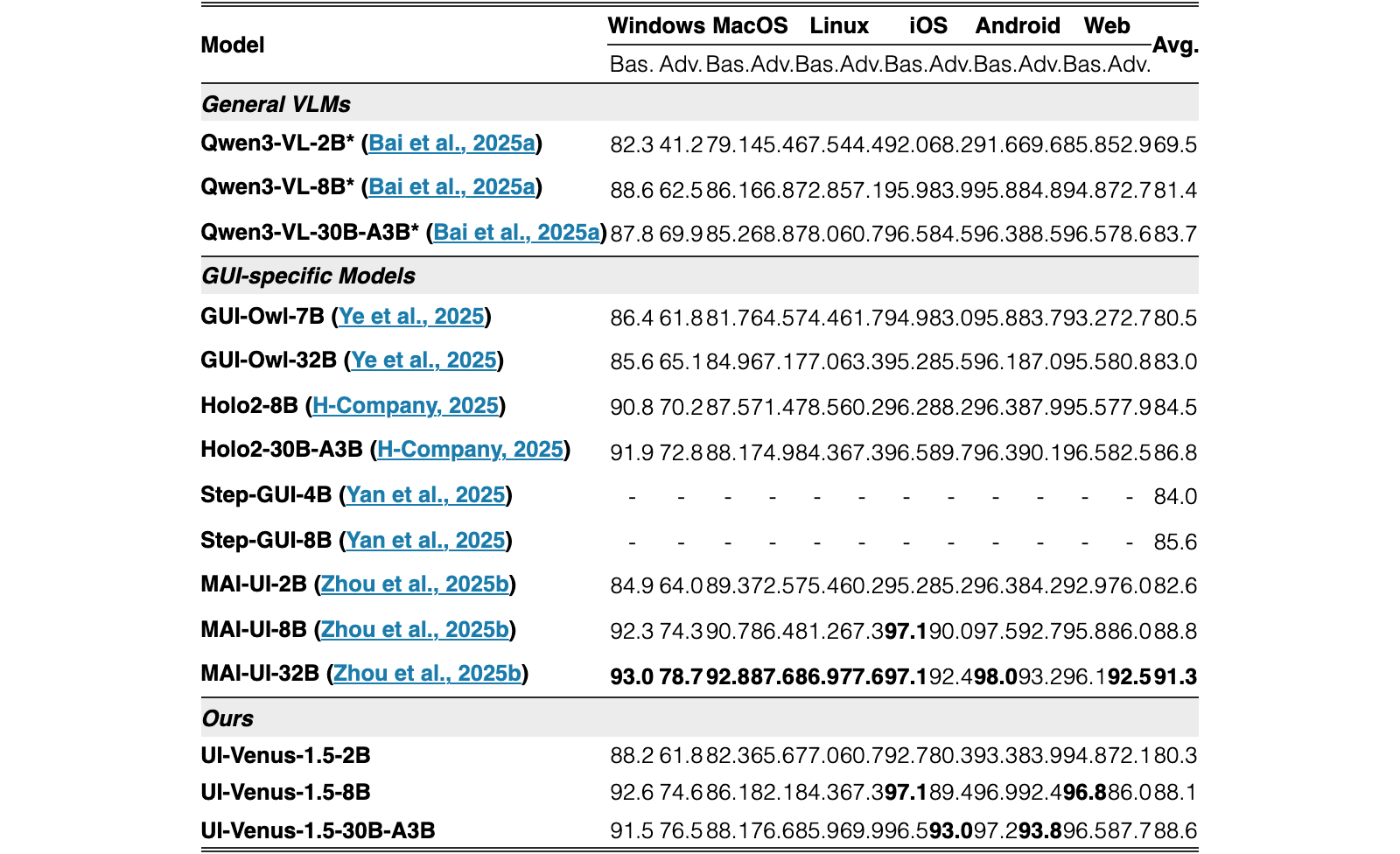Screen dimensions: 1400x854
Task: Open the Ye et al., 2025 citation for GUI-Owl-32B
Action: coord(423,360)
